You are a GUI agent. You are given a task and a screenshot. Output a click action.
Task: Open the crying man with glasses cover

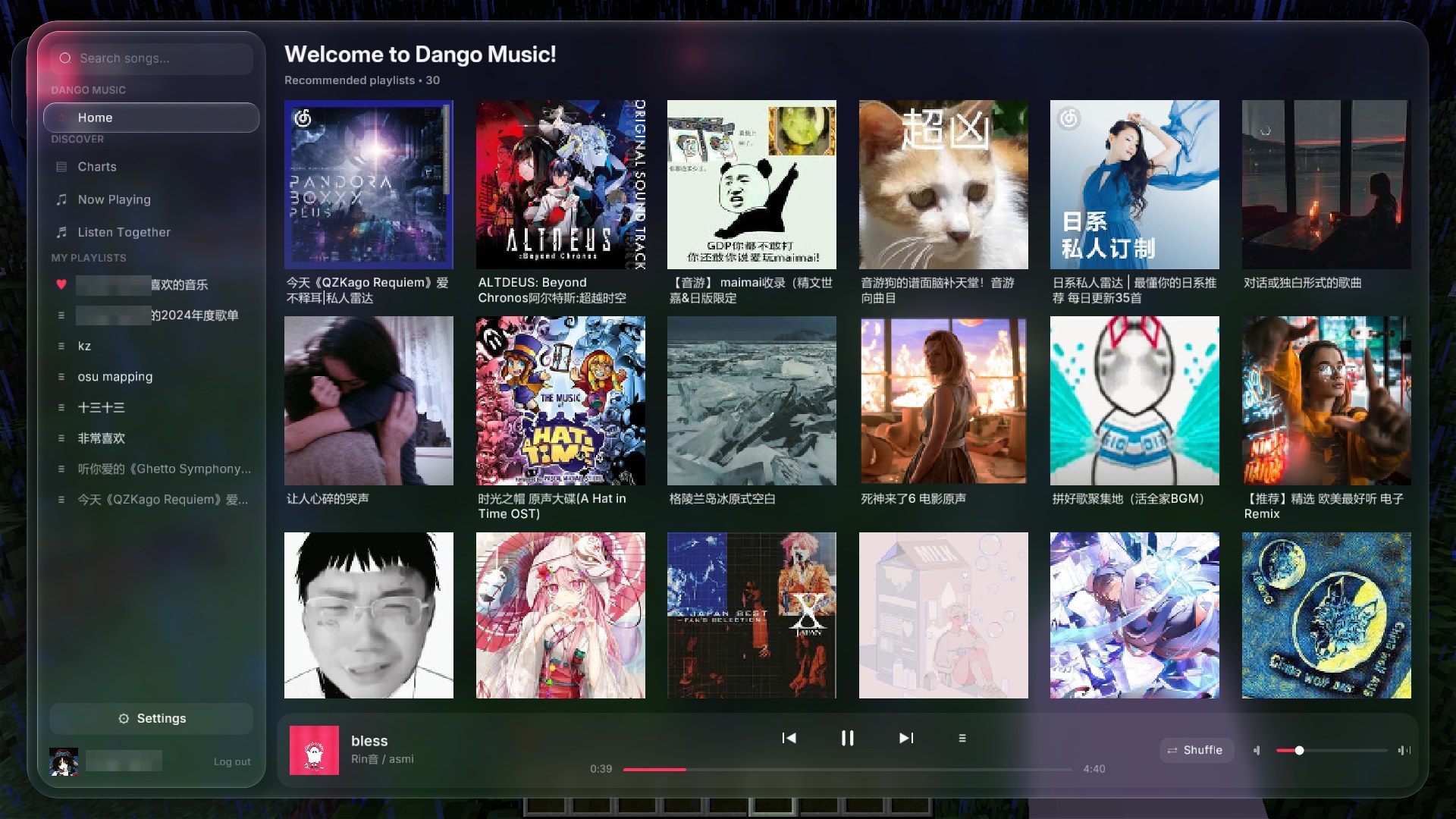pyautogui.click(x=369, y=615)
